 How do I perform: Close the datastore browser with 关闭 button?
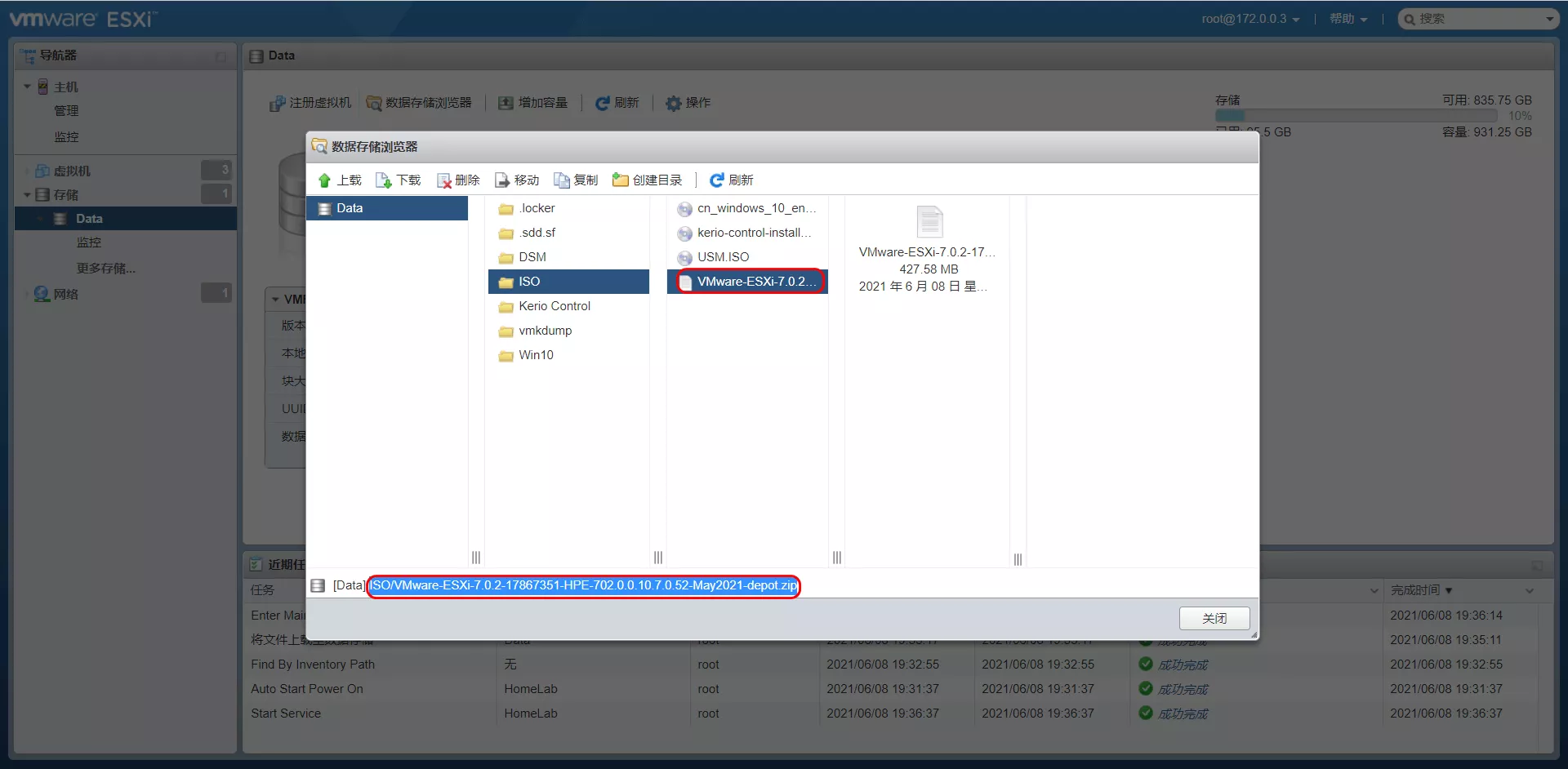(x=1214, y=619)
